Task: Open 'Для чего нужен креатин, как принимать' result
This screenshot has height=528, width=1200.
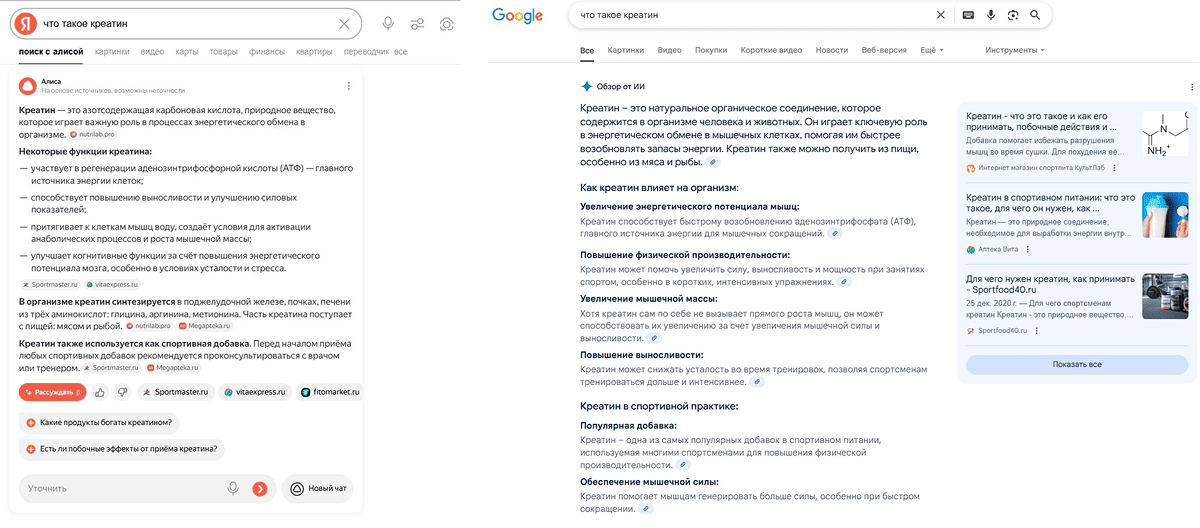Action: [1048, 285]
